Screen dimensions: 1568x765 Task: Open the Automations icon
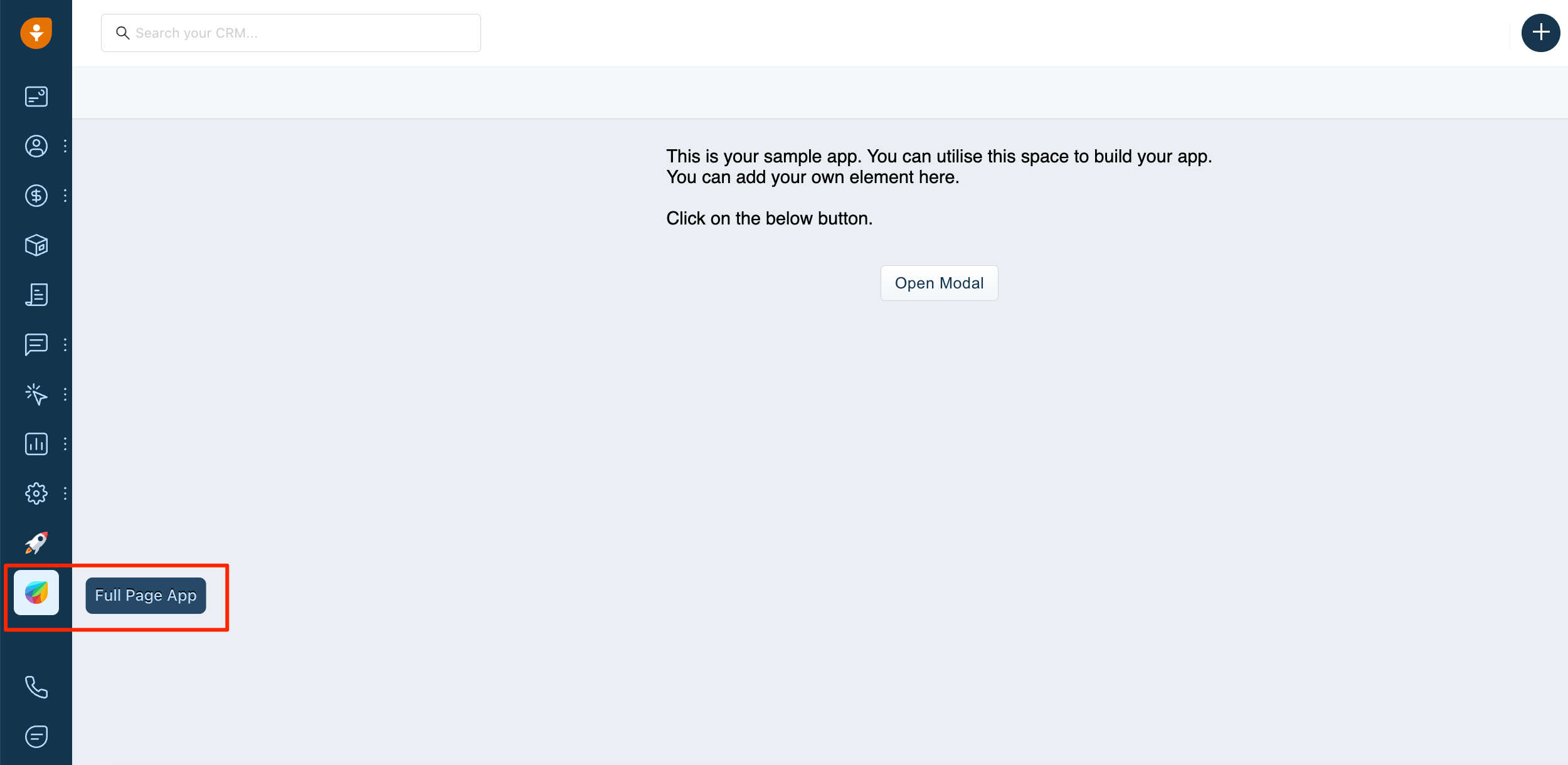35,394
